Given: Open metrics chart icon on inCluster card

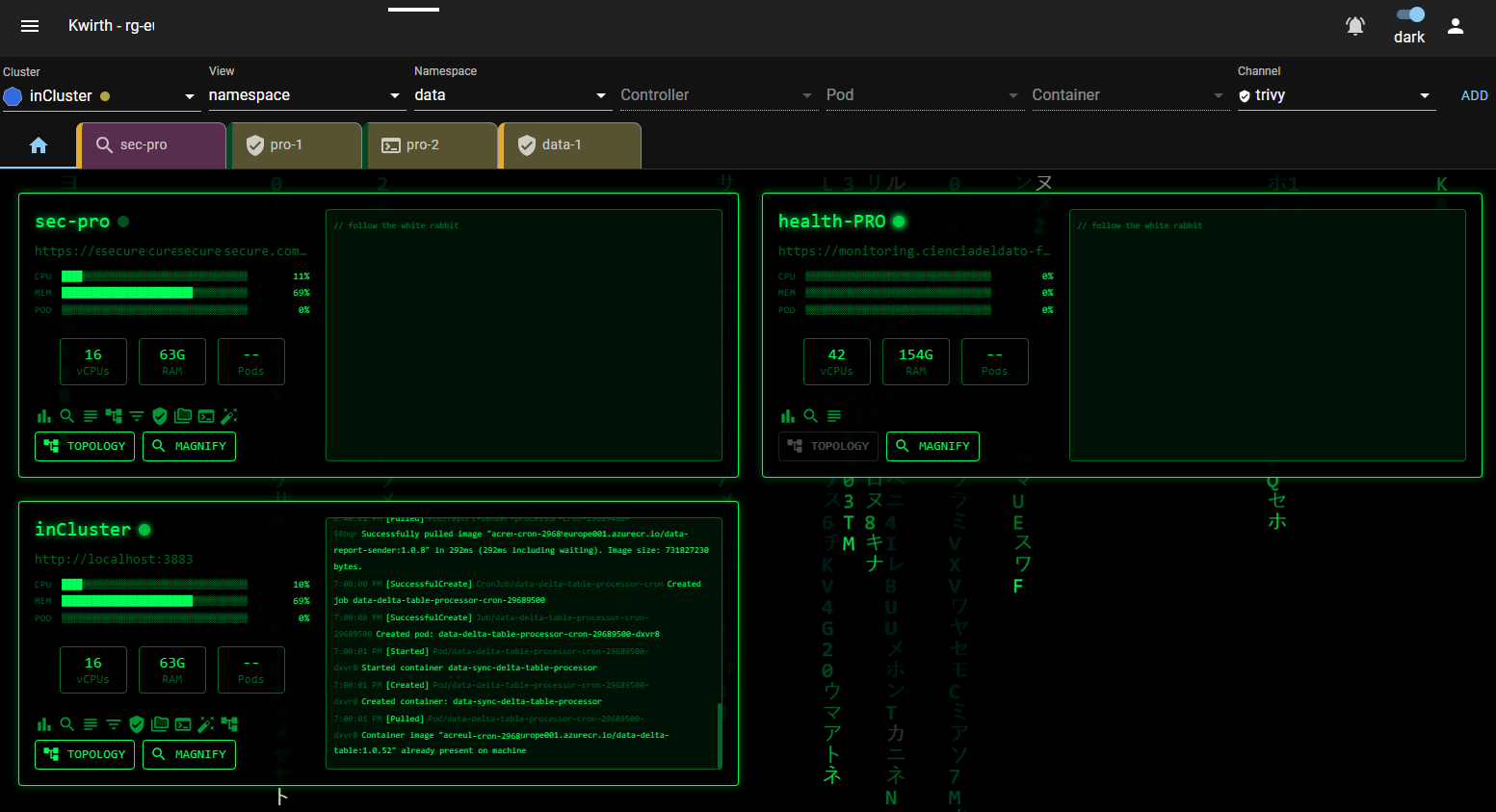Looking at the screenshot, I should click(43, 724).
